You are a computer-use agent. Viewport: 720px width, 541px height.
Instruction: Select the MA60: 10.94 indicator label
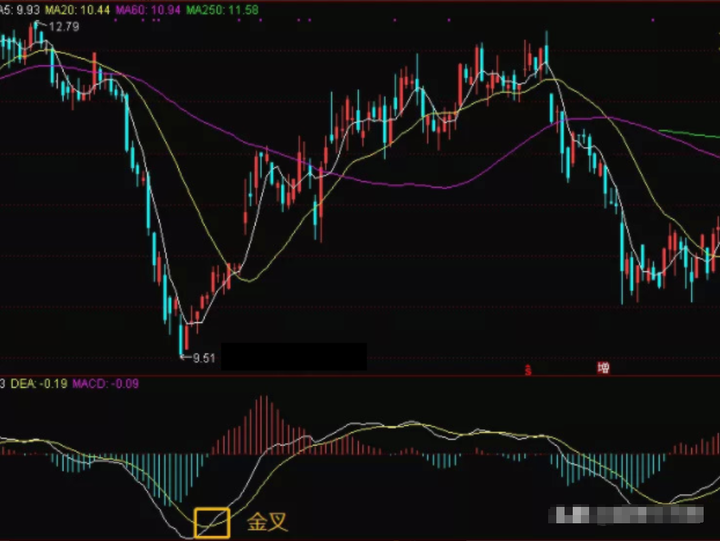coord(148,10)
